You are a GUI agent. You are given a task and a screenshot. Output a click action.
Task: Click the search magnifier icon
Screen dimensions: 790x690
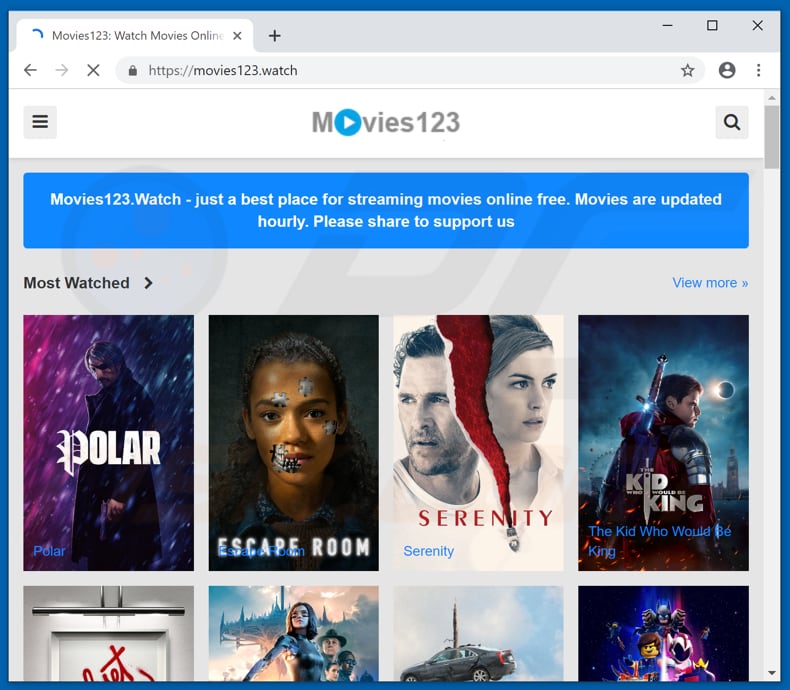(732, 122)
